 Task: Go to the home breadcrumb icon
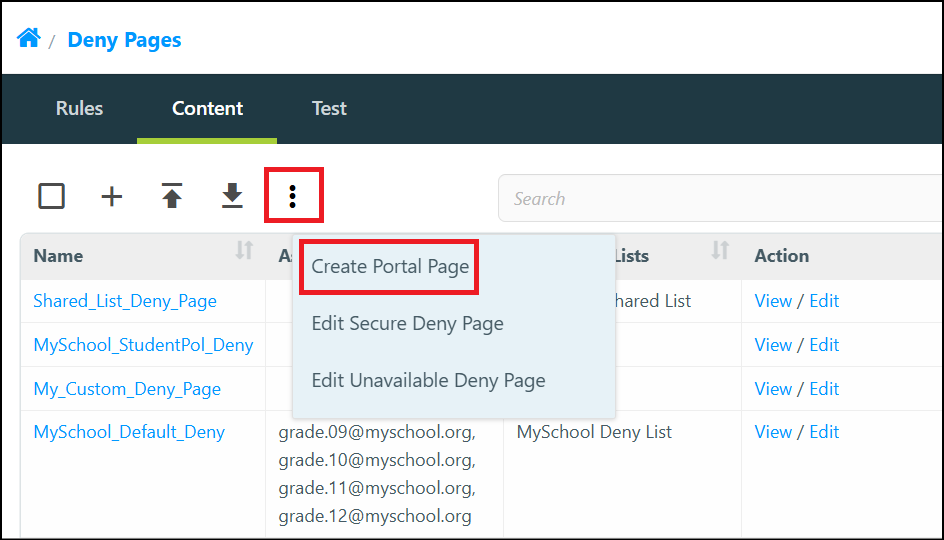pos(28,39)
